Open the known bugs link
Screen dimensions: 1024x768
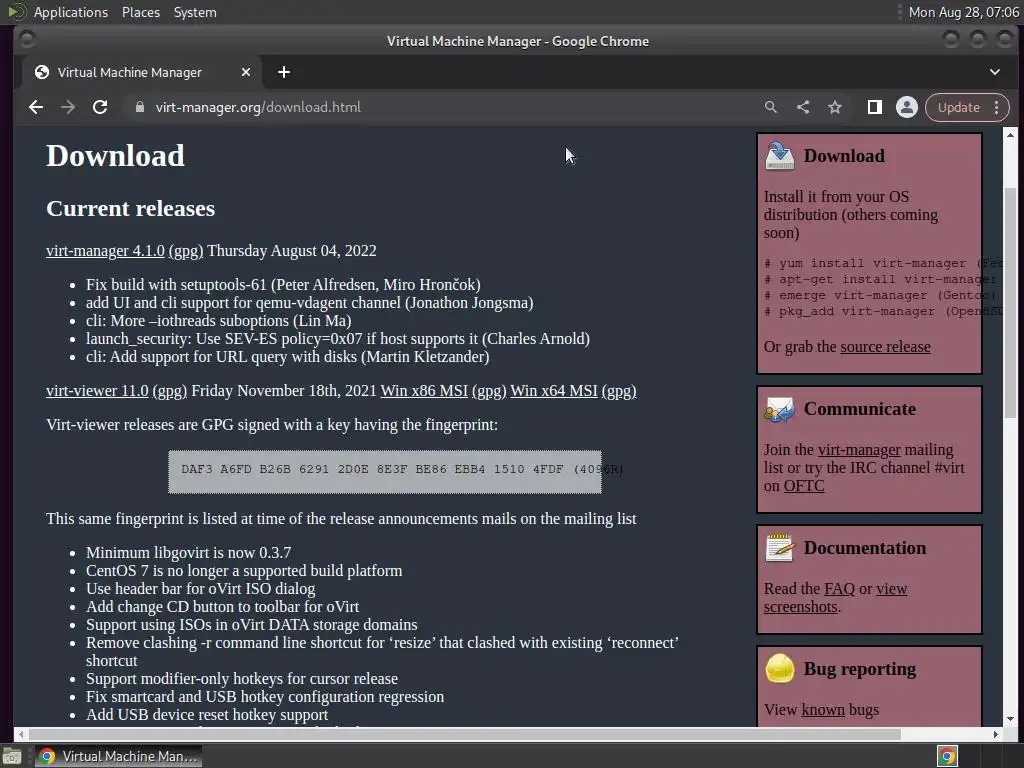click(x=823, y=709)
